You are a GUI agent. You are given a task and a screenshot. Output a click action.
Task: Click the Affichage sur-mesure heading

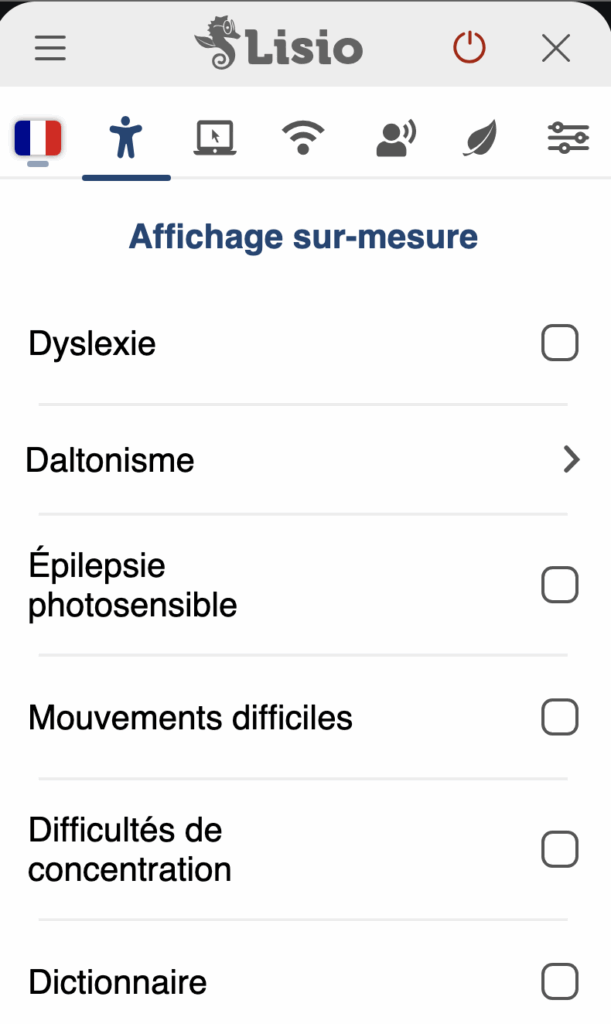click(302, 237)
